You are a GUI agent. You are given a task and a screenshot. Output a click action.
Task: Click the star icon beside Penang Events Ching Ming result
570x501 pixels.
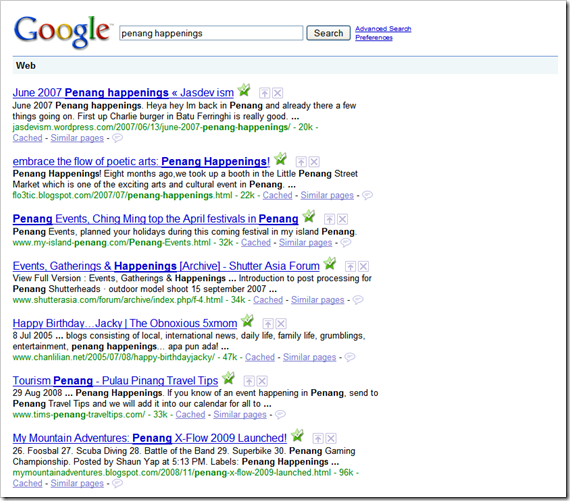tap(308, 216)
